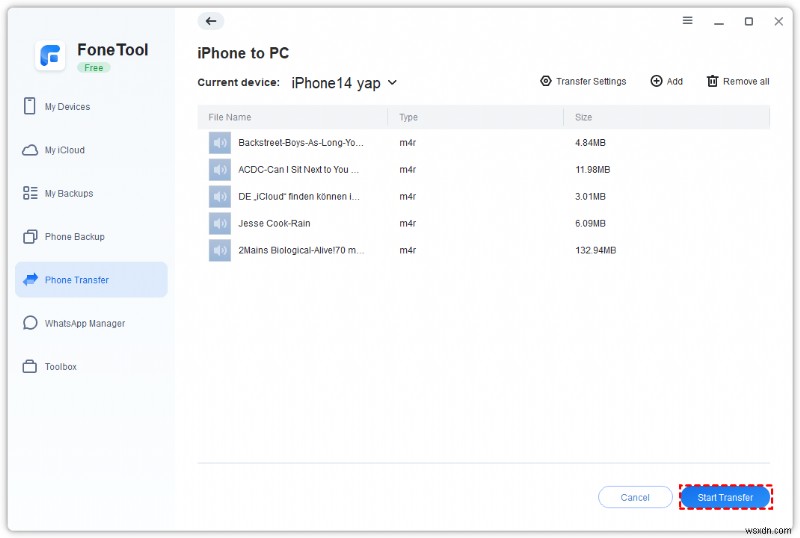Click the Transfer Settings gear icon
Screen dimensions: 800x538
coord(545,81)
